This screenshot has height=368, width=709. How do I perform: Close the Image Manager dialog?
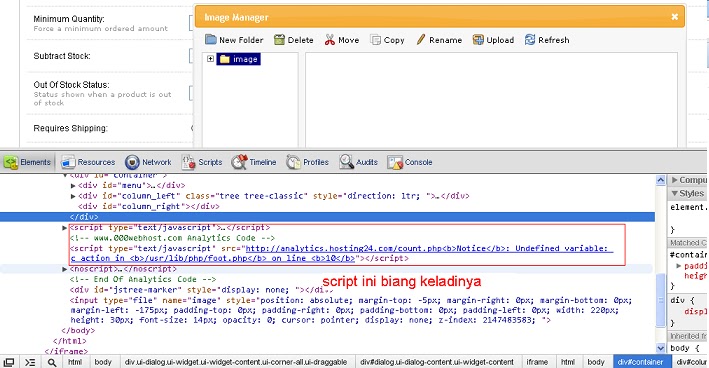coord(675,17)
